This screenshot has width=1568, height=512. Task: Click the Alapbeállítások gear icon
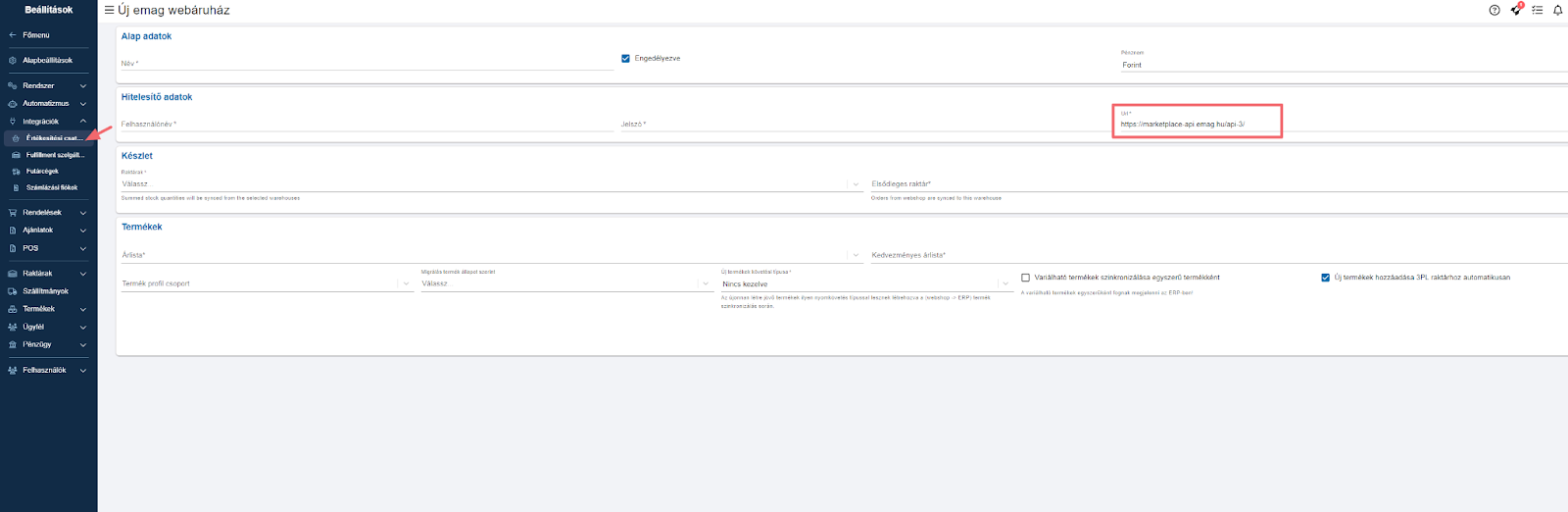13,61
